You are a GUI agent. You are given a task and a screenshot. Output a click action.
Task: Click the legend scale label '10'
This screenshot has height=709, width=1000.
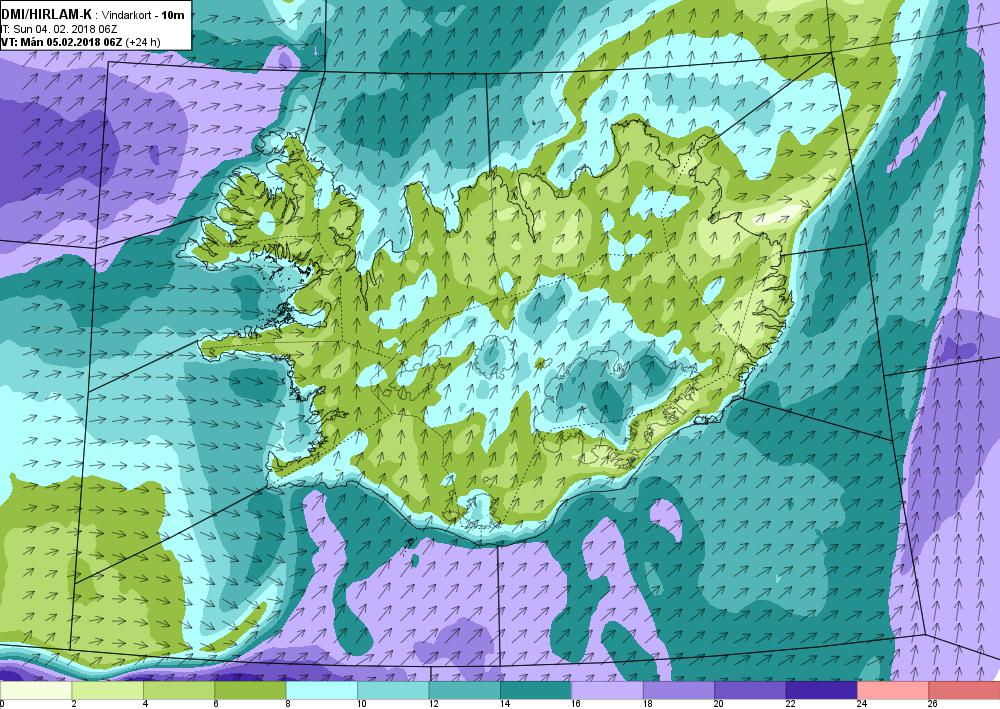pos(362,704)
